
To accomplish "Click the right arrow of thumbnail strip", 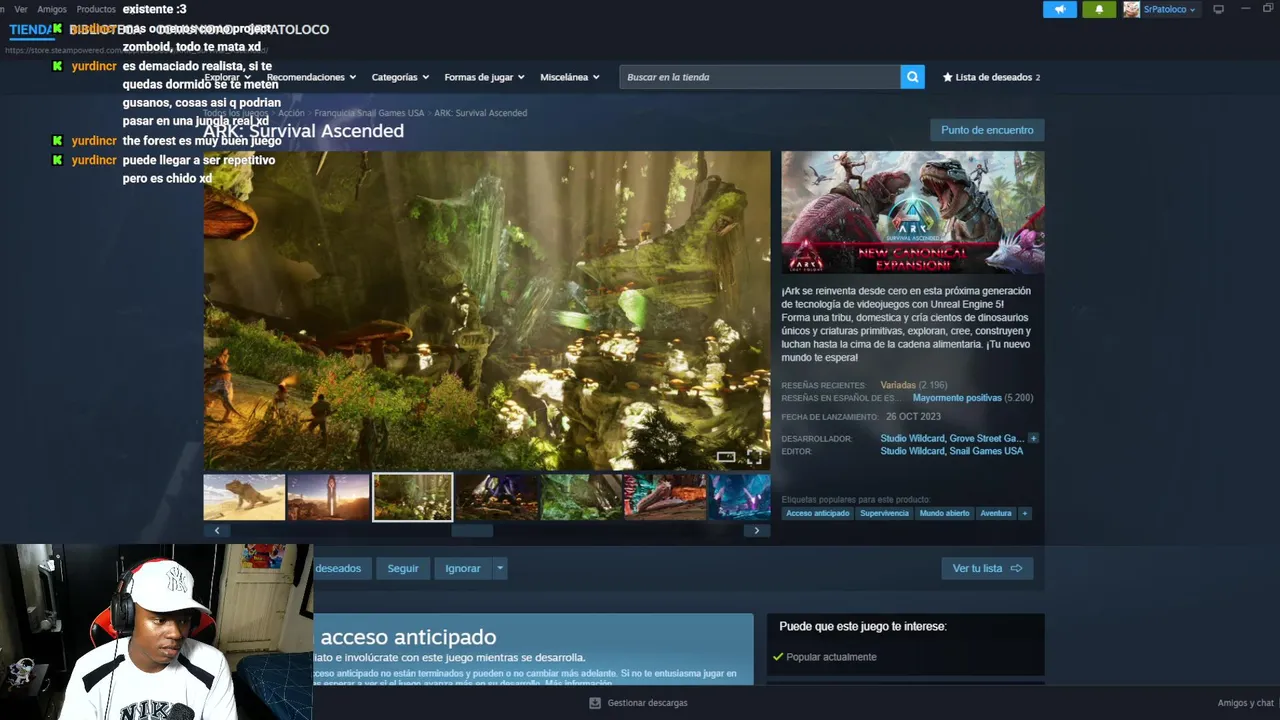I will 757,531.
